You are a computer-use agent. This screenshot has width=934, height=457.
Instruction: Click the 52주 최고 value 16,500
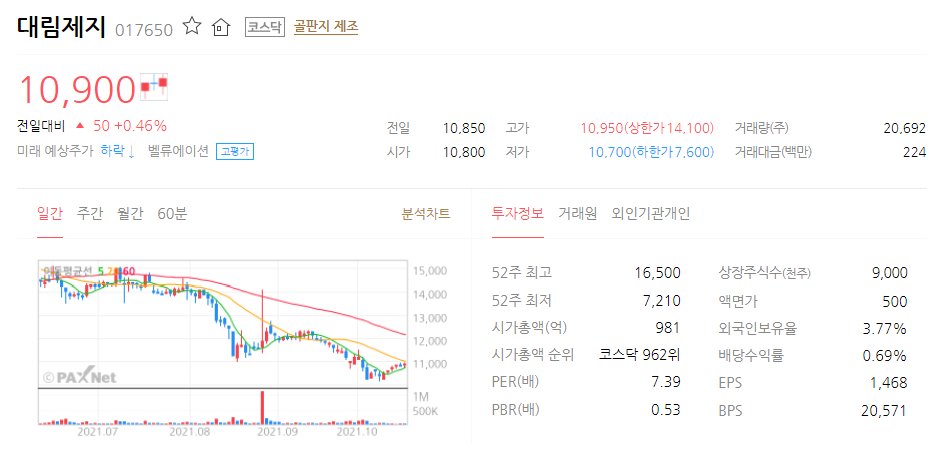(x=658, y=273)
